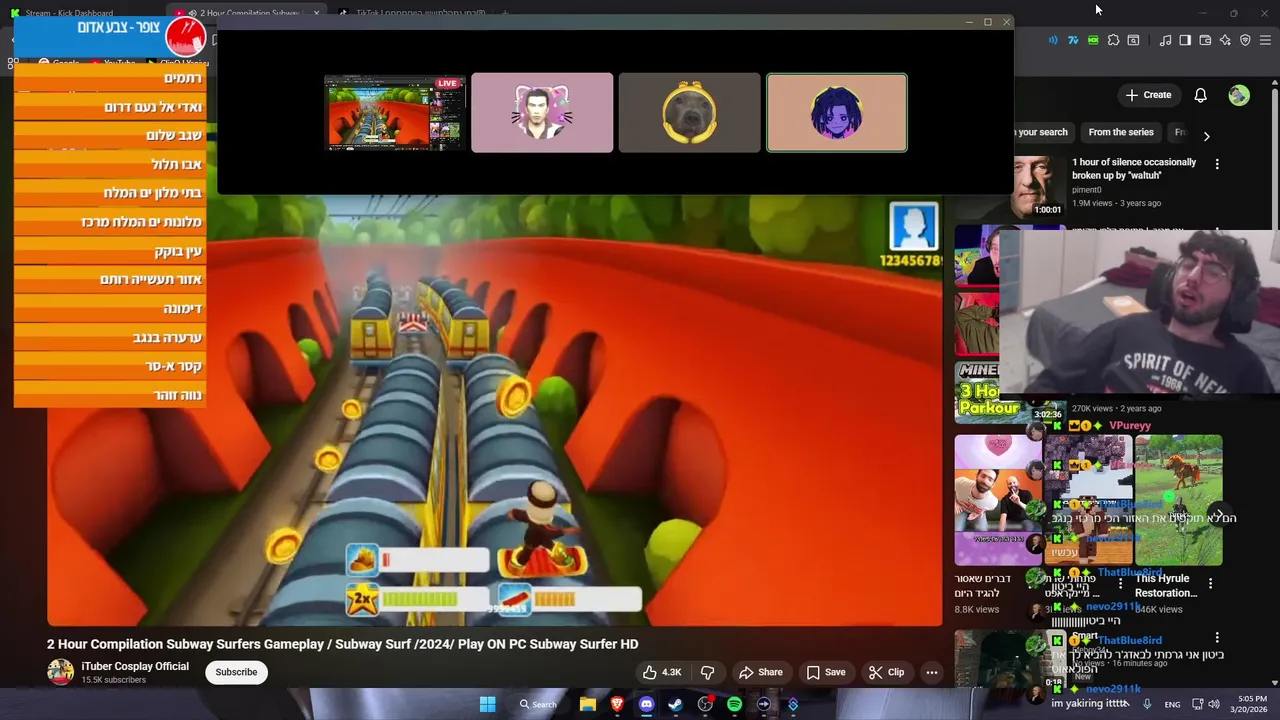Open the 7TV extension icon
The image size is (1280, 720).
1073,40
